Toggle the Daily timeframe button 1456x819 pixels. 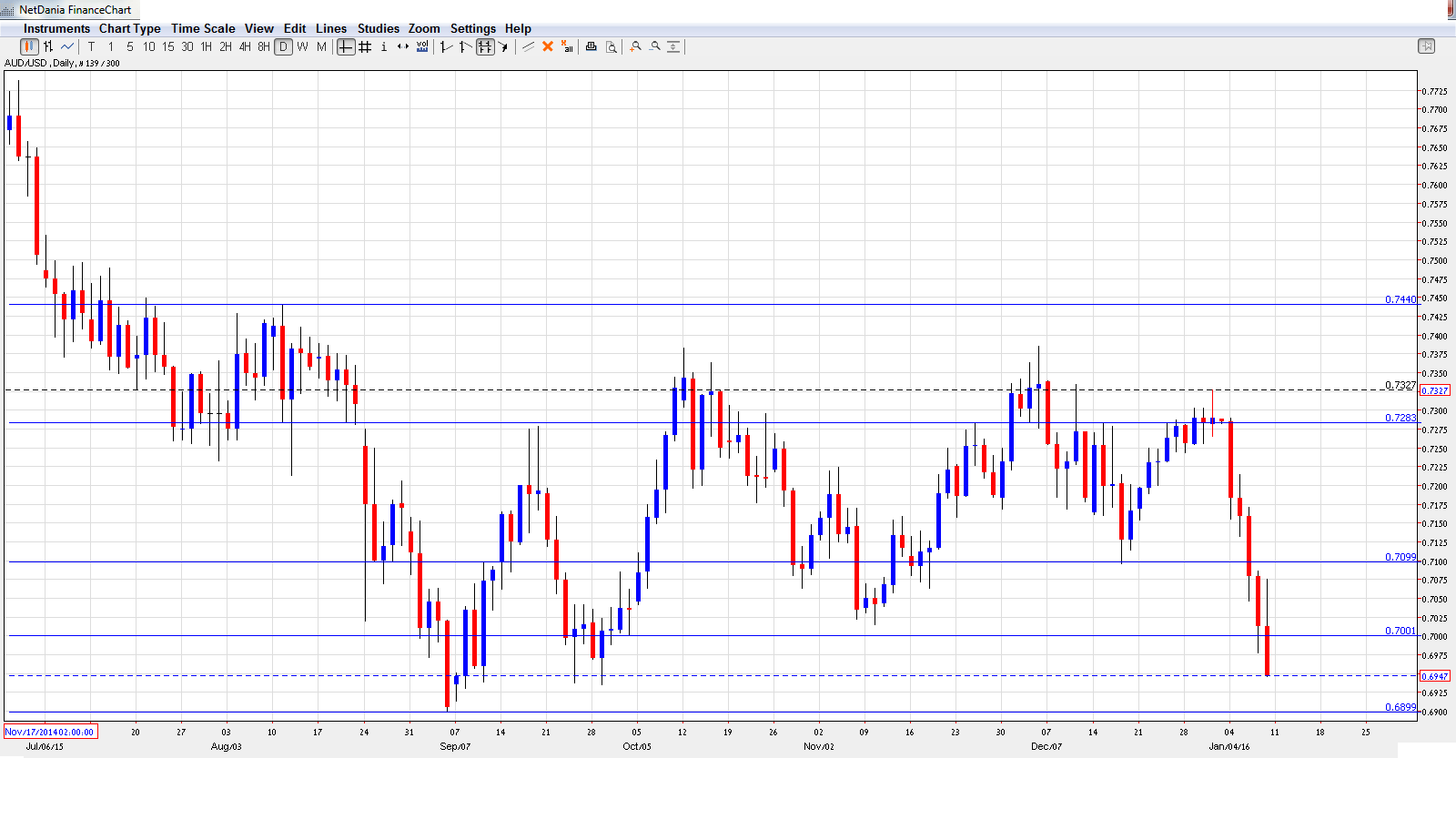click(x=283, y=46)
